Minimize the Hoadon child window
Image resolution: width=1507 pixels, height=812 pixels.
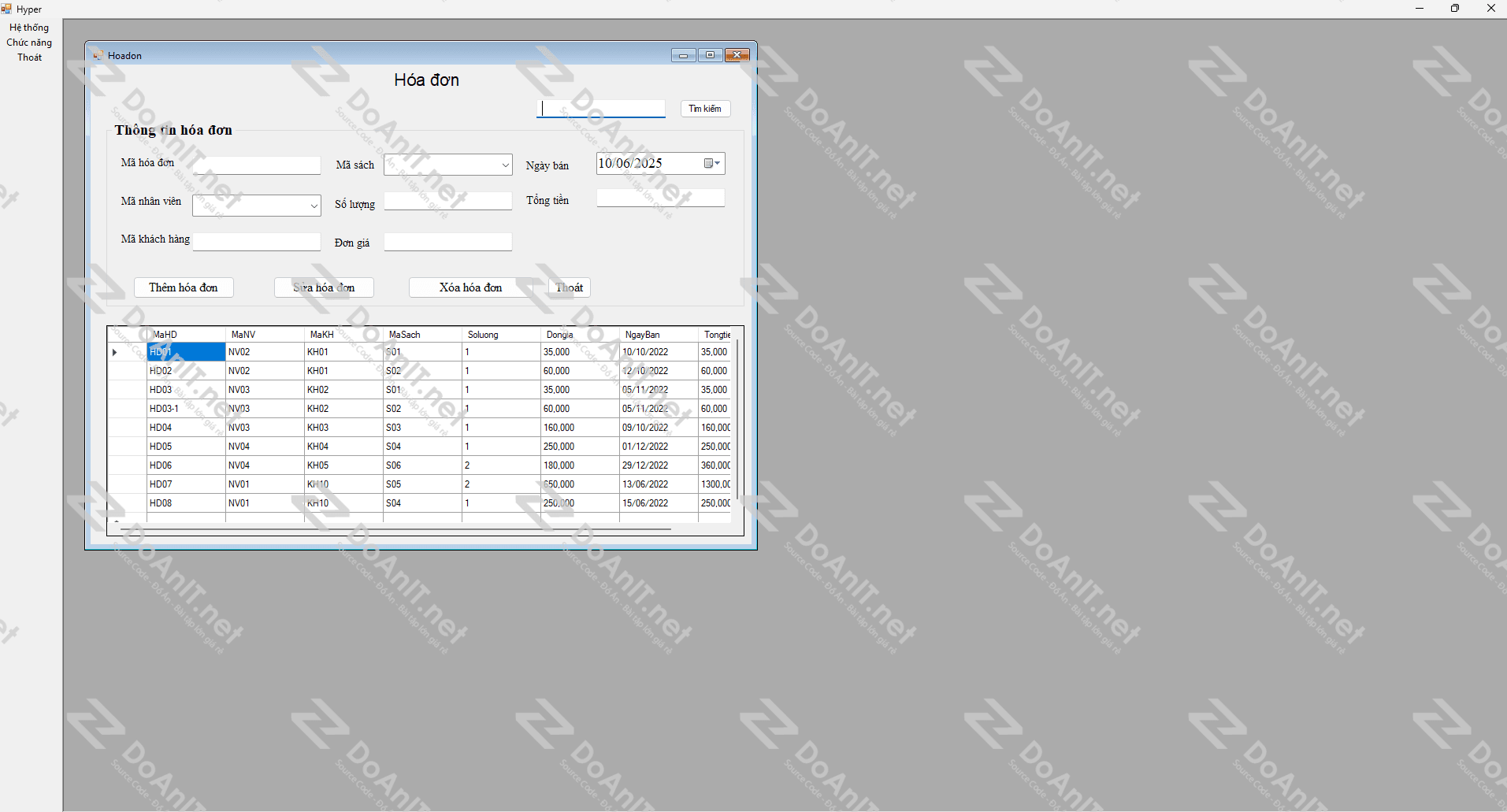pyautogui.click(x=683, y=55)
